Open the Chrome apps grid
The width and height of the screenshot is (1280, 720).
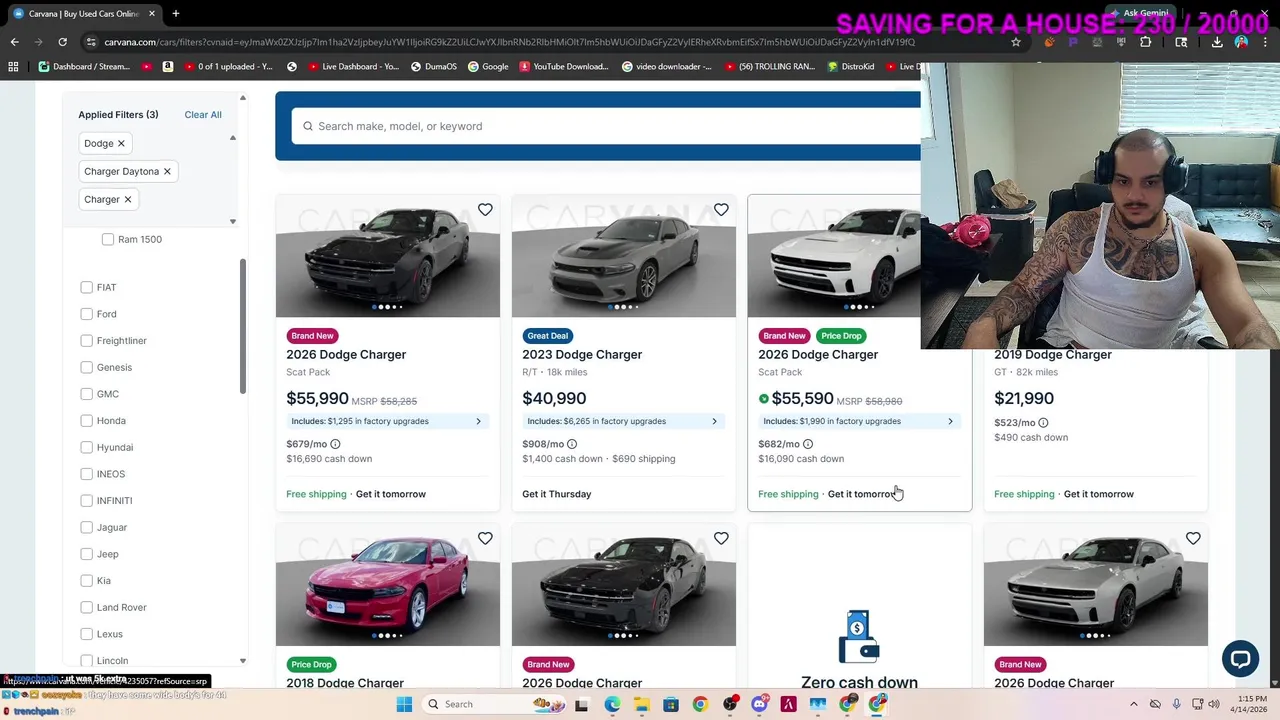13,67
